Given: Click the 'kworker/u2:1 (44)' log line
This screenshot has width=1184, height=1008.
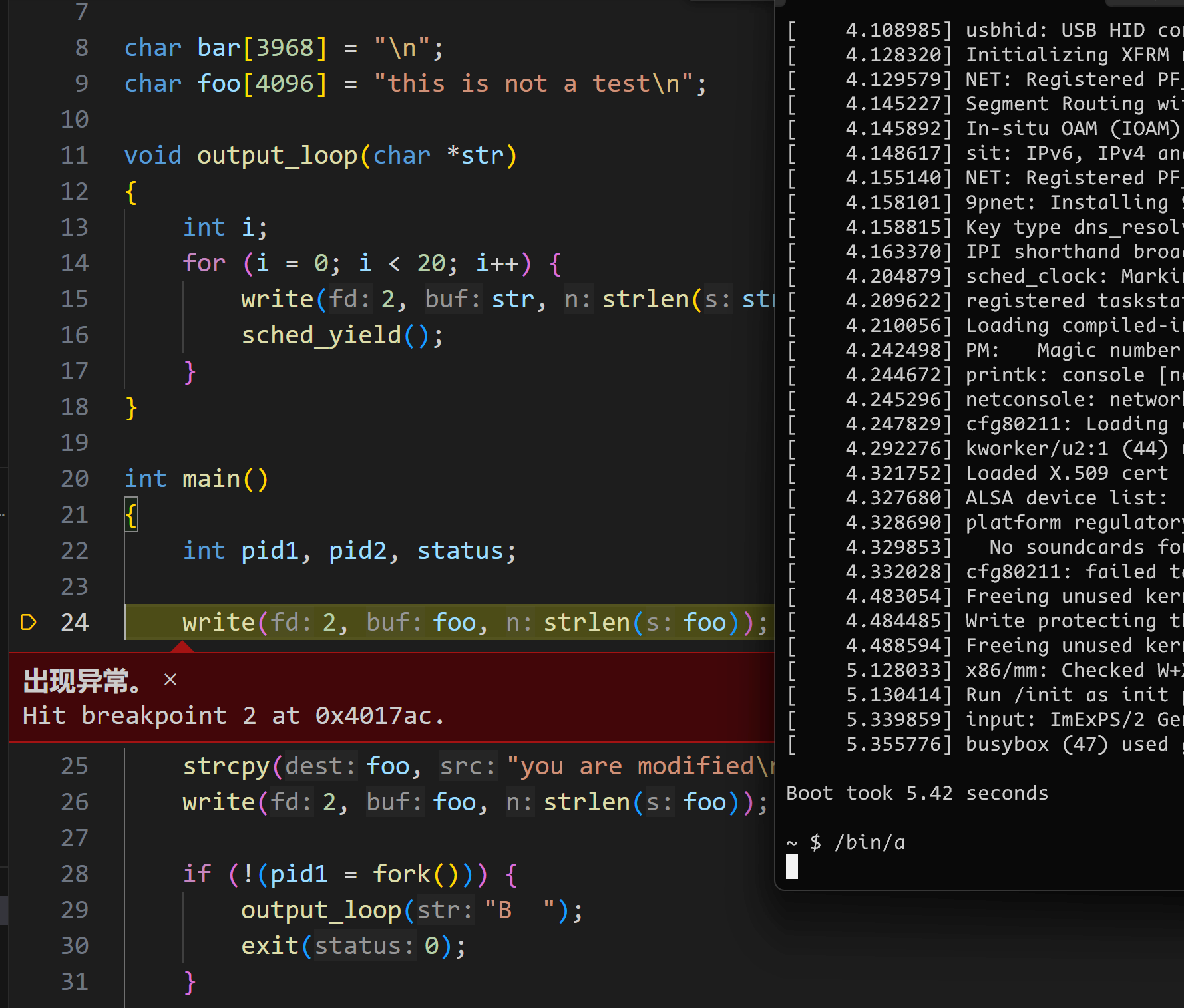Looking at the screenshot, I should (984, 448).
